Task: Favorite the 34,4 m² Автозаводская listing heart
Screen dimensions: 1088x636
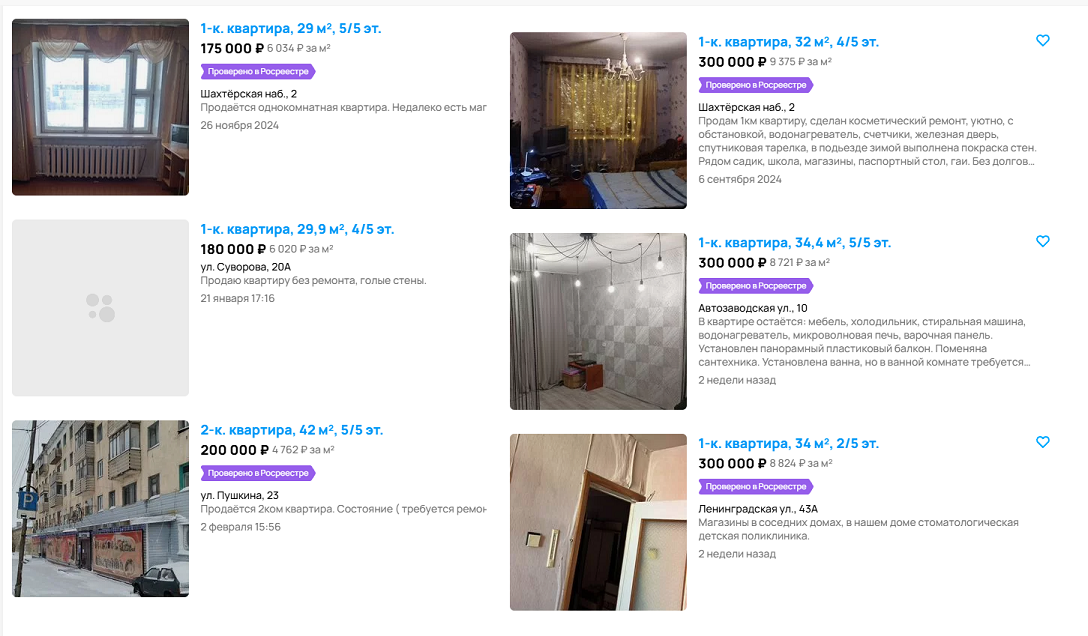Action: (x=1042, y=241)
